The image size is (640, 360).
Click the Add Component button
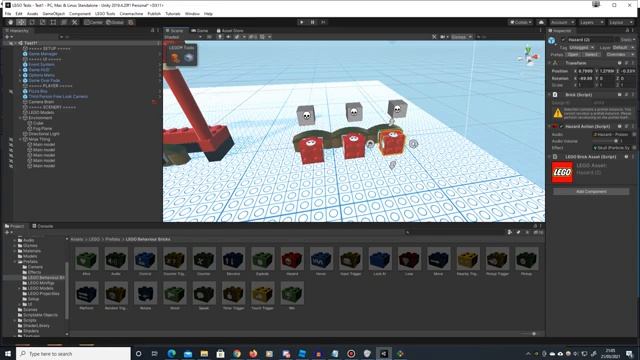591,191
